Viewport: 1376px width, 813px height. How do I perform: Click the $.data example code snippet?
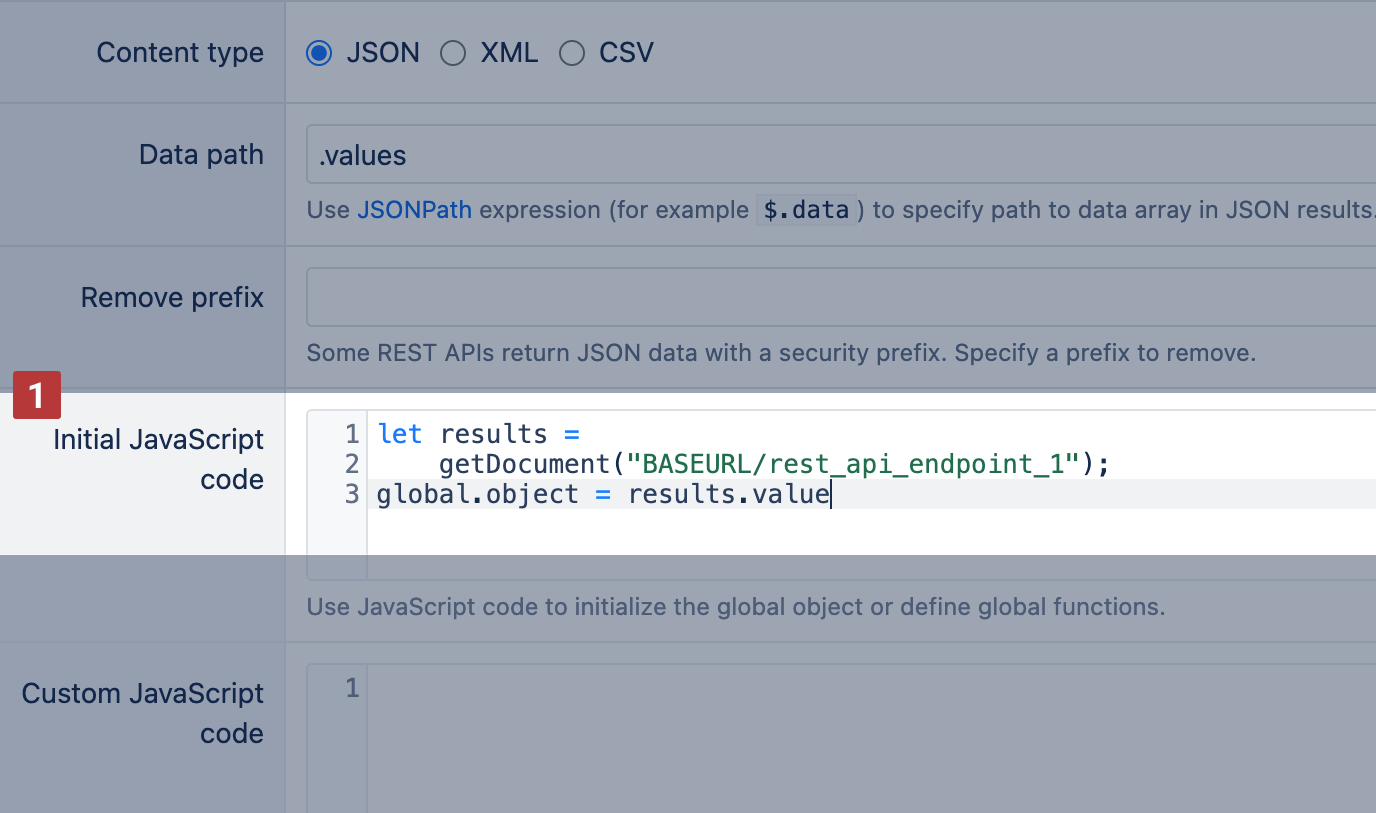click(806, 210)
